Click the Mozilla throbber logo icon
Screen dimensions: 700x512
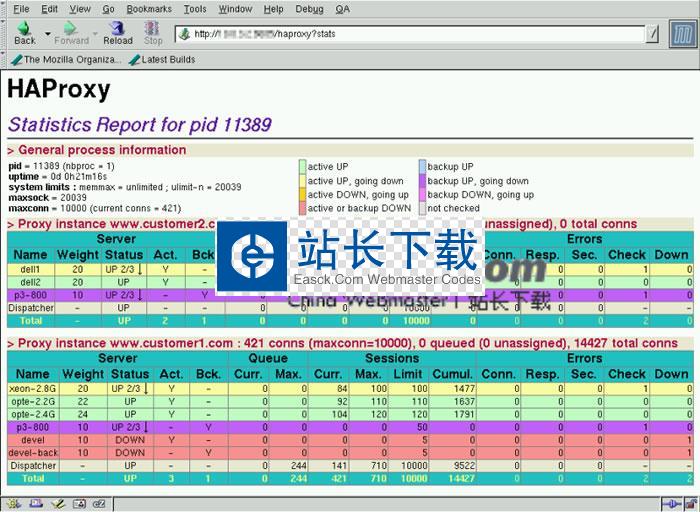coord(683,35)
